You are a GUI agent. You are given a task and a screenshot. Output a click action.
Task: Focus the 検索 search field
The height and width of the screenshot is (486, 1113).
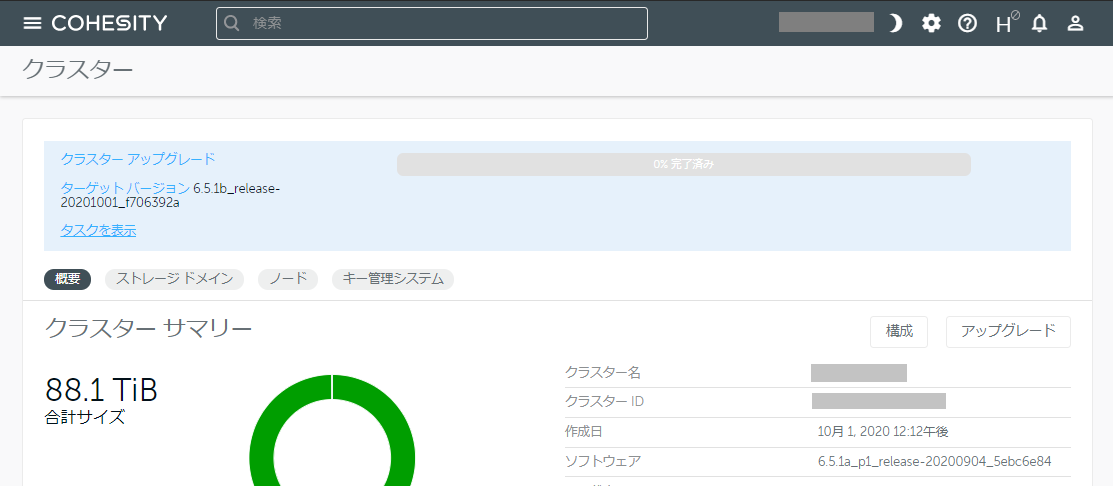[x=432, y=23]
